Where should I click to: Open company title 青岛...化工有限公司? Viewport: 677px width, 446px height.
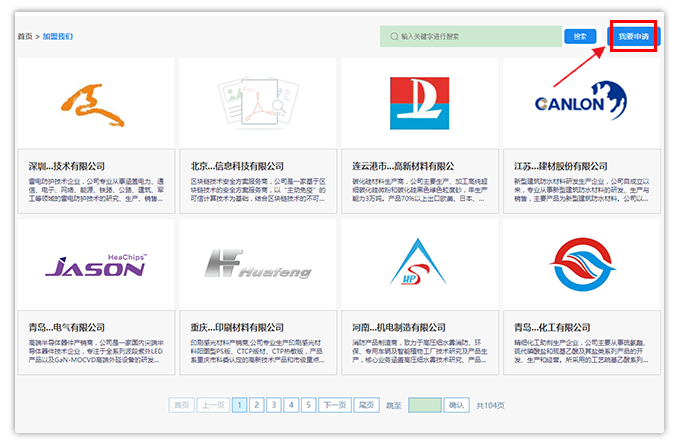(x=552, y=328)
